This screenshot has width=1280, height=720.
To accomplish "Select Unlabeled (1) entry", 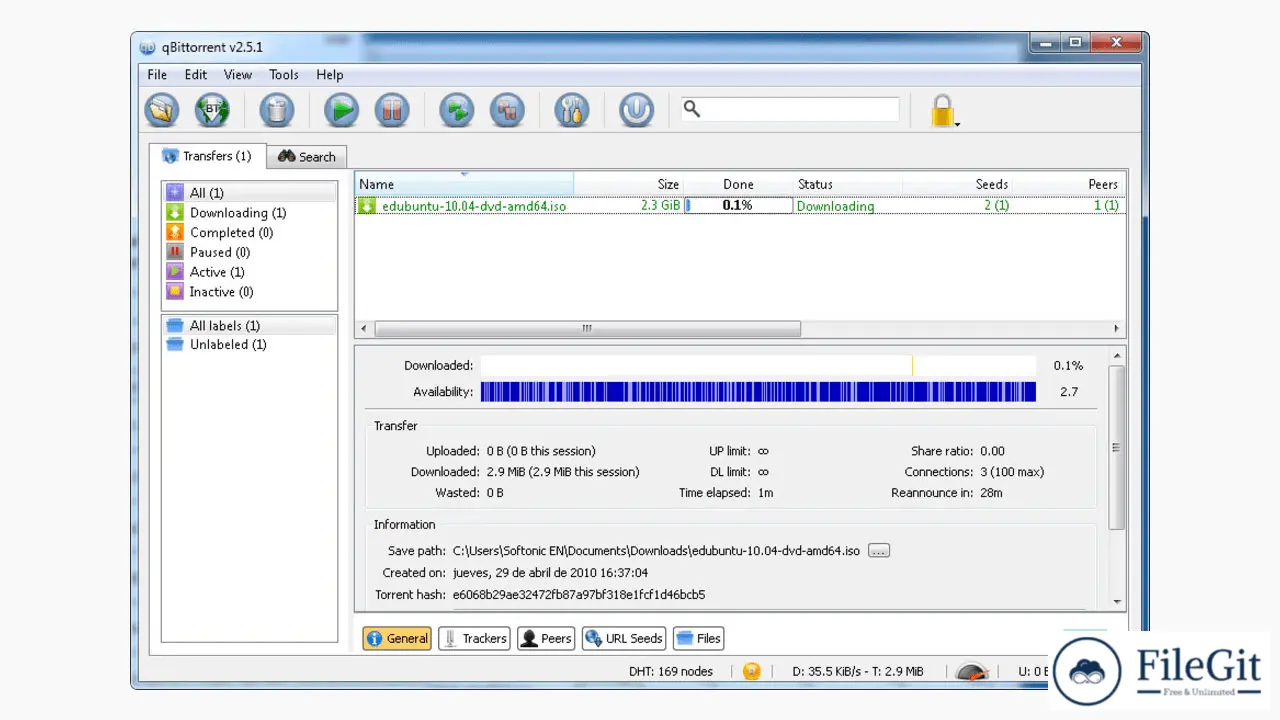I will [x=250, y=345].
